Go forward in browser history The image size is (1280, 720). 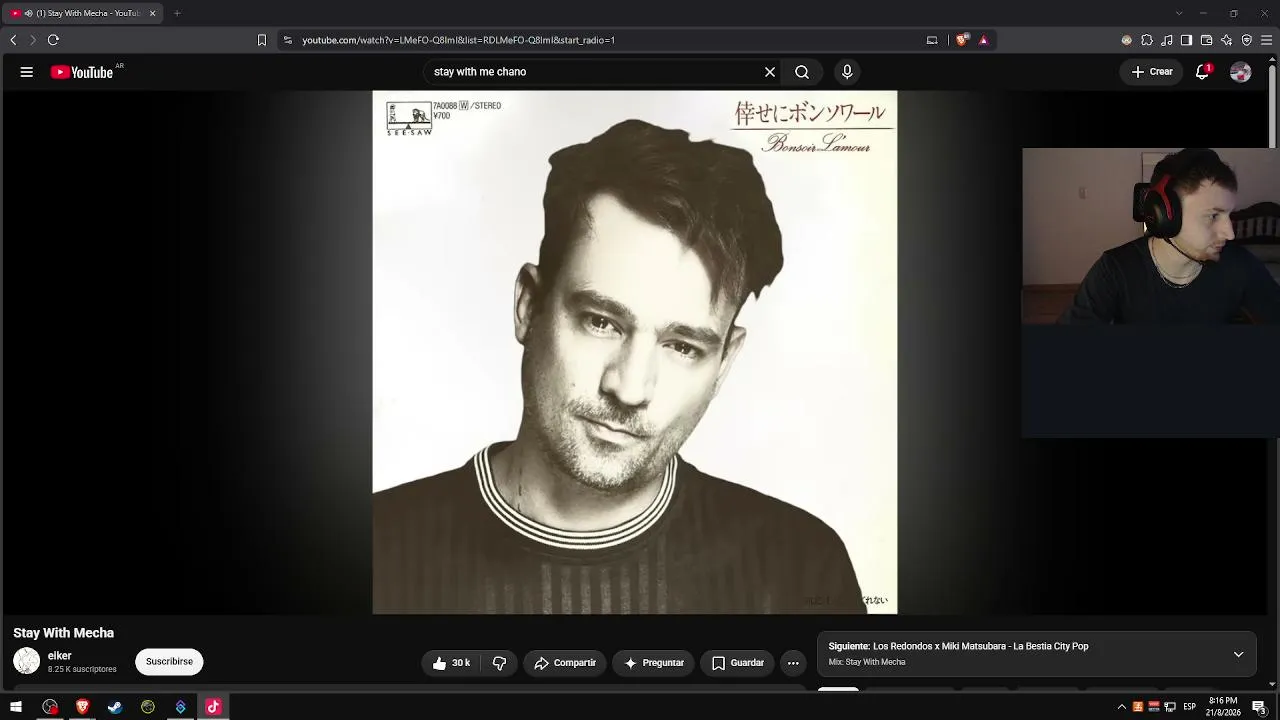[33, 40]
